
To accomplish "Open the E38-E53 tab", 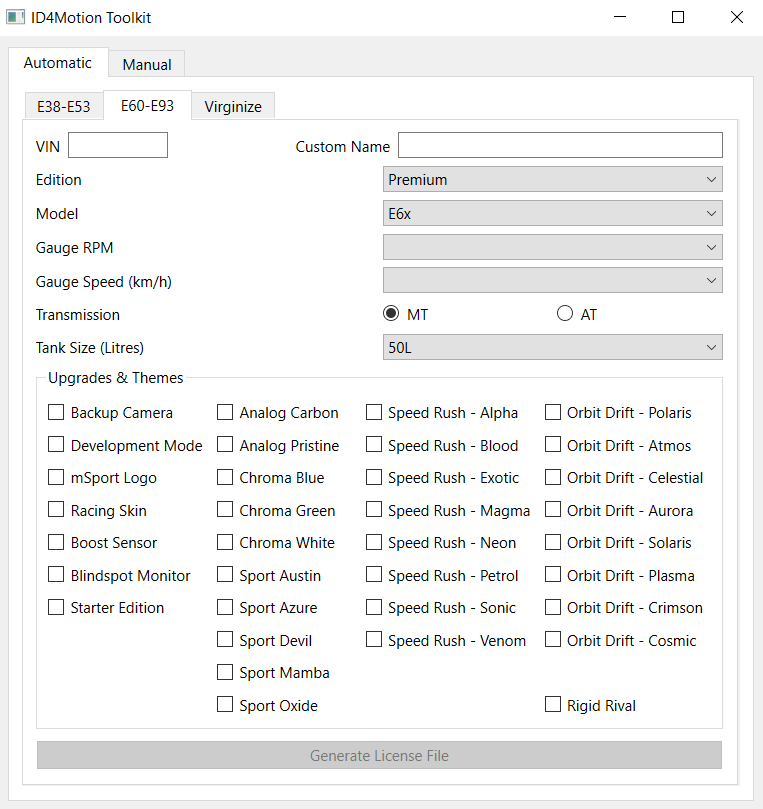I will (x=63, y=107).
